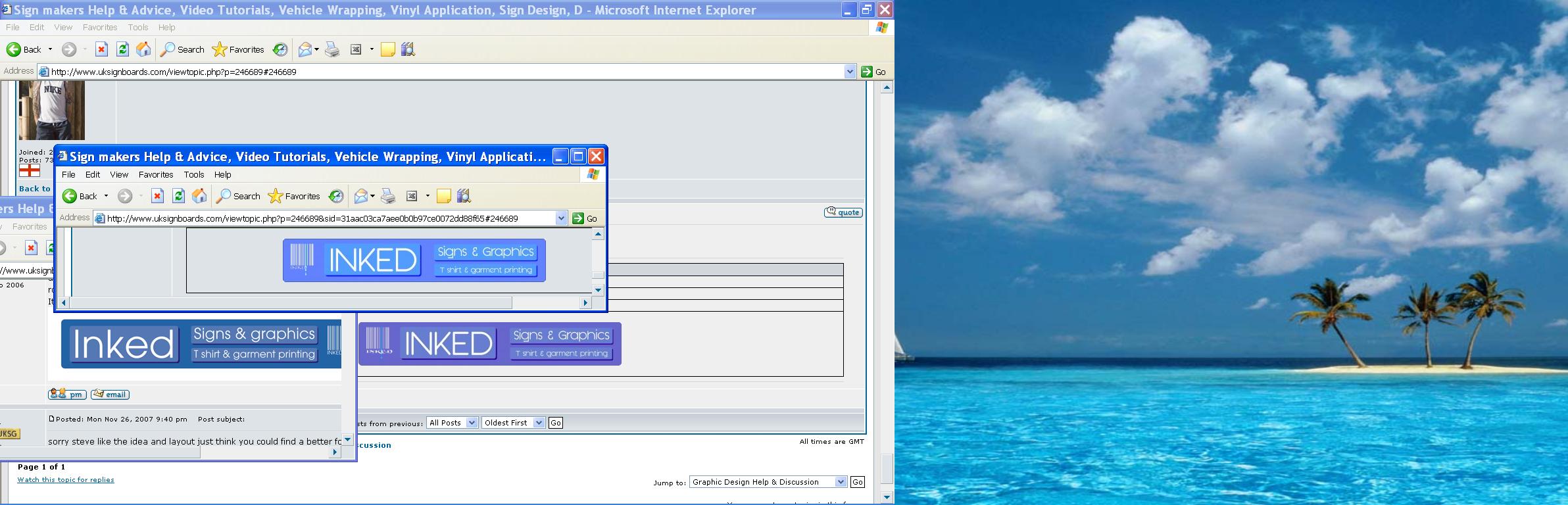Click the quote button on the forum post
Screen dimensions: 1568x505
click(x=843, y=212)
